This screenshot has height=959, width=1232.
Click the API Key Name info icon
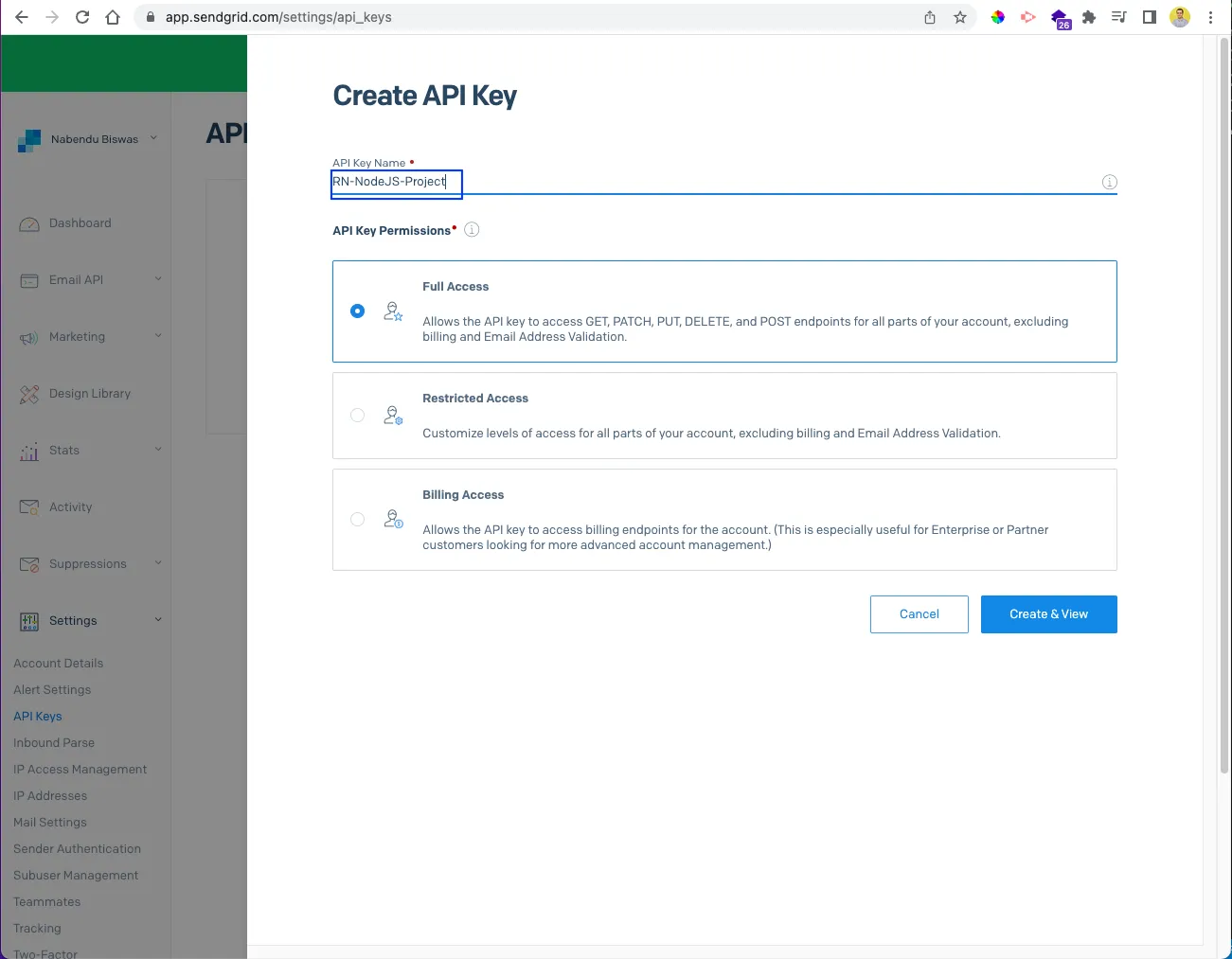click(x=1110, y=182)
